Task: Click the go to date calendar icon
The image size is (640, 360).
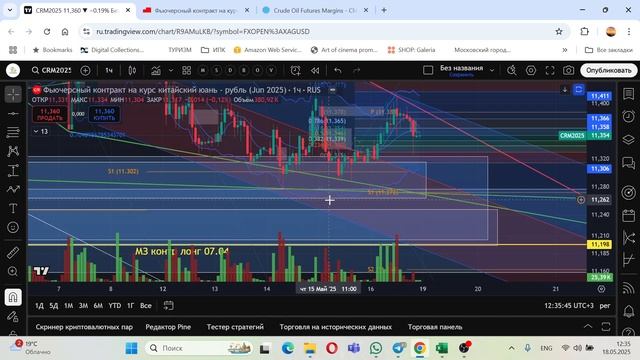Action: click(x=169, y=305)
